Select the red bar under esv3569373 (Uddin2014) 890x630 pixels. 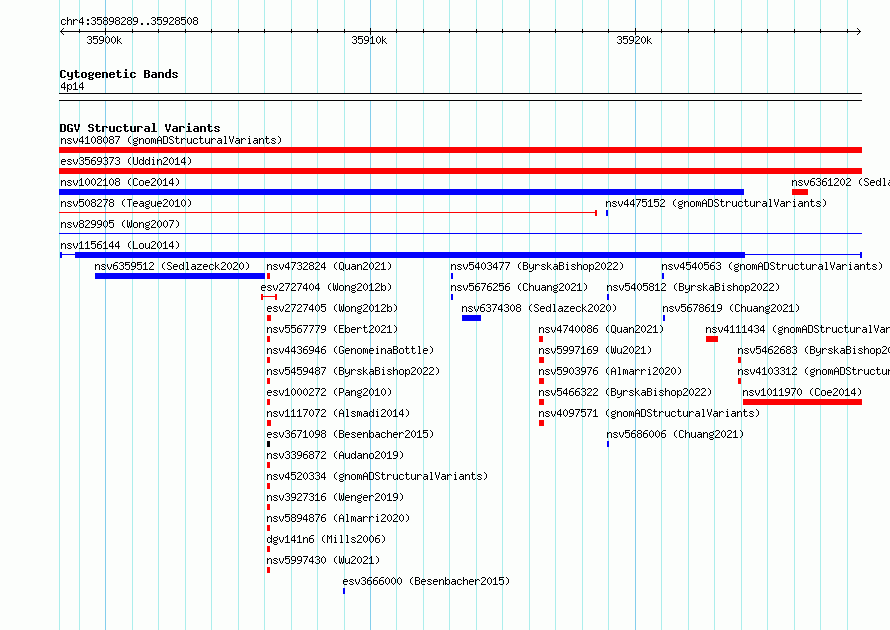460,171
